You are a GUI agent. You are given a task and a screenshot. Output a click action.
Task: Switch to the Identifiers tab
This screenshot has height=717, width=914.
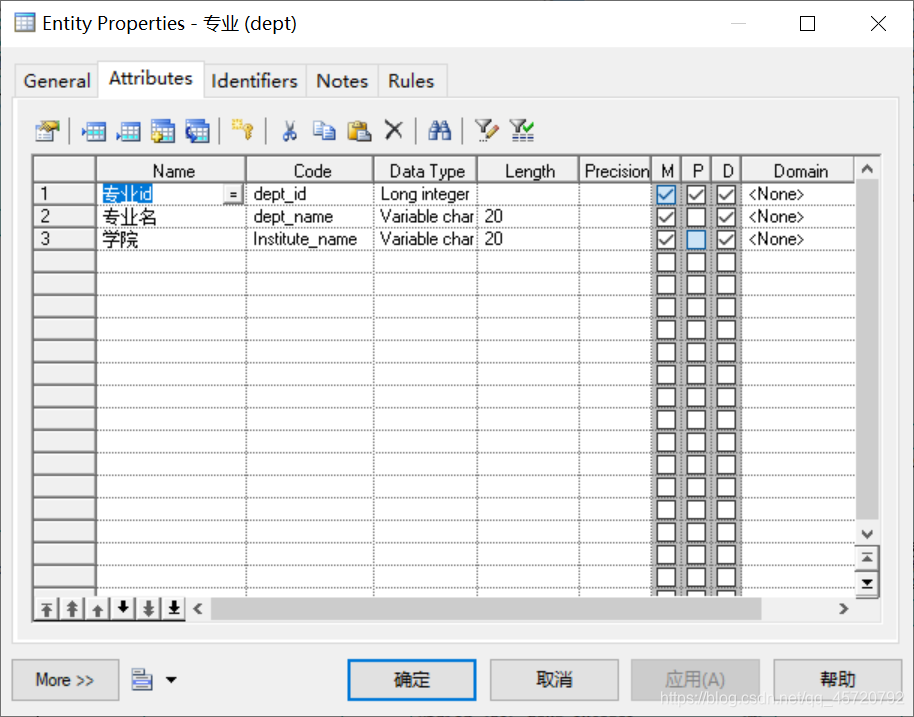coord(254,81)
